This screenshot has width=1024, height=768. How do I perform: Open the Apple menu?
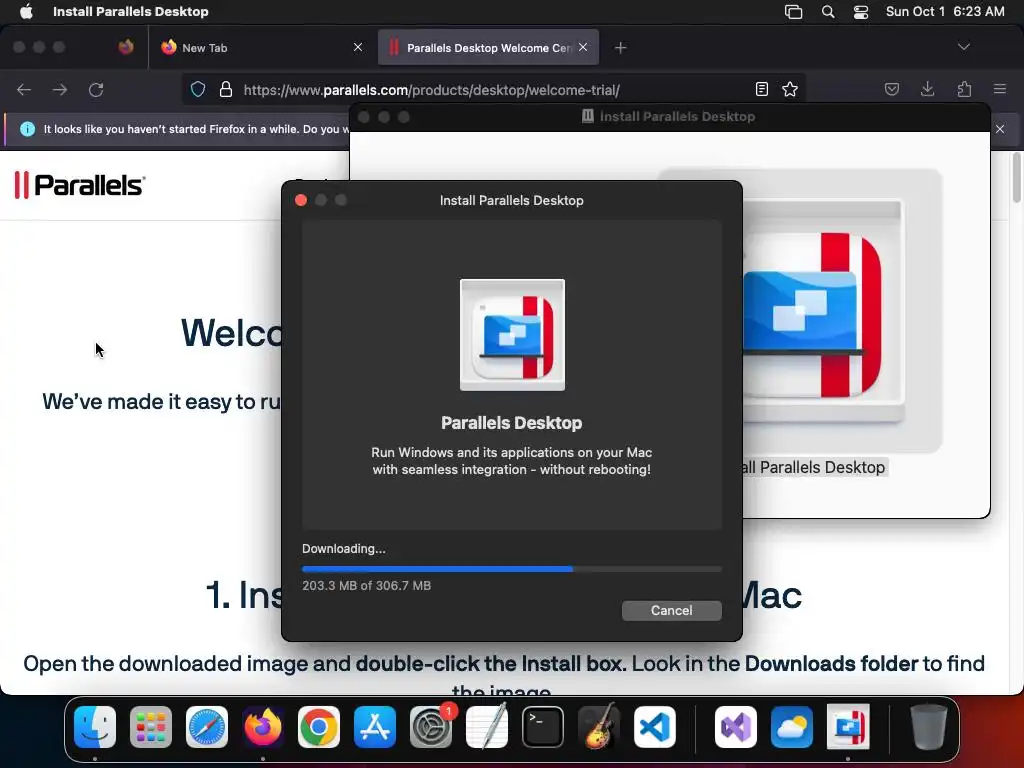(x=26, y=12)
